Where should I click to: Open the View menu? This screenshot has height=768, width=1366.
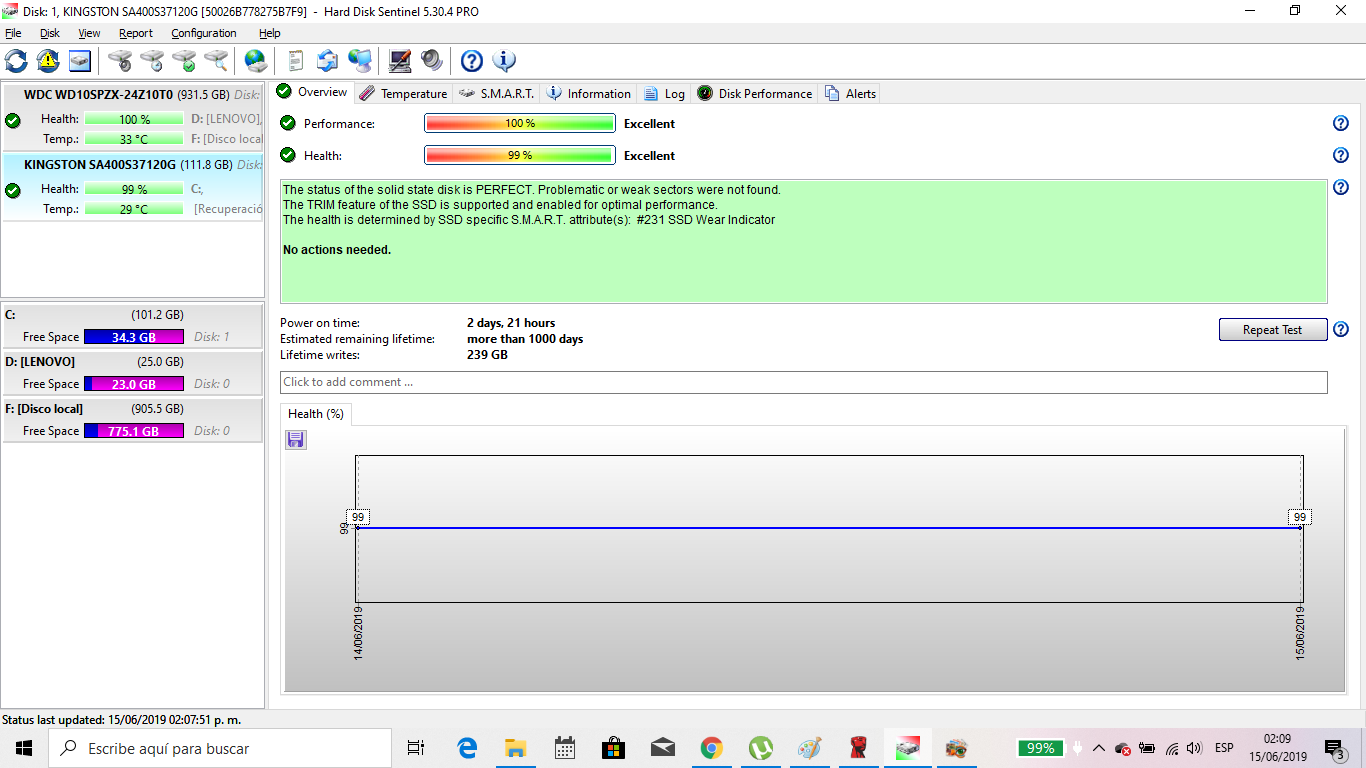click(x=89, y=33)
